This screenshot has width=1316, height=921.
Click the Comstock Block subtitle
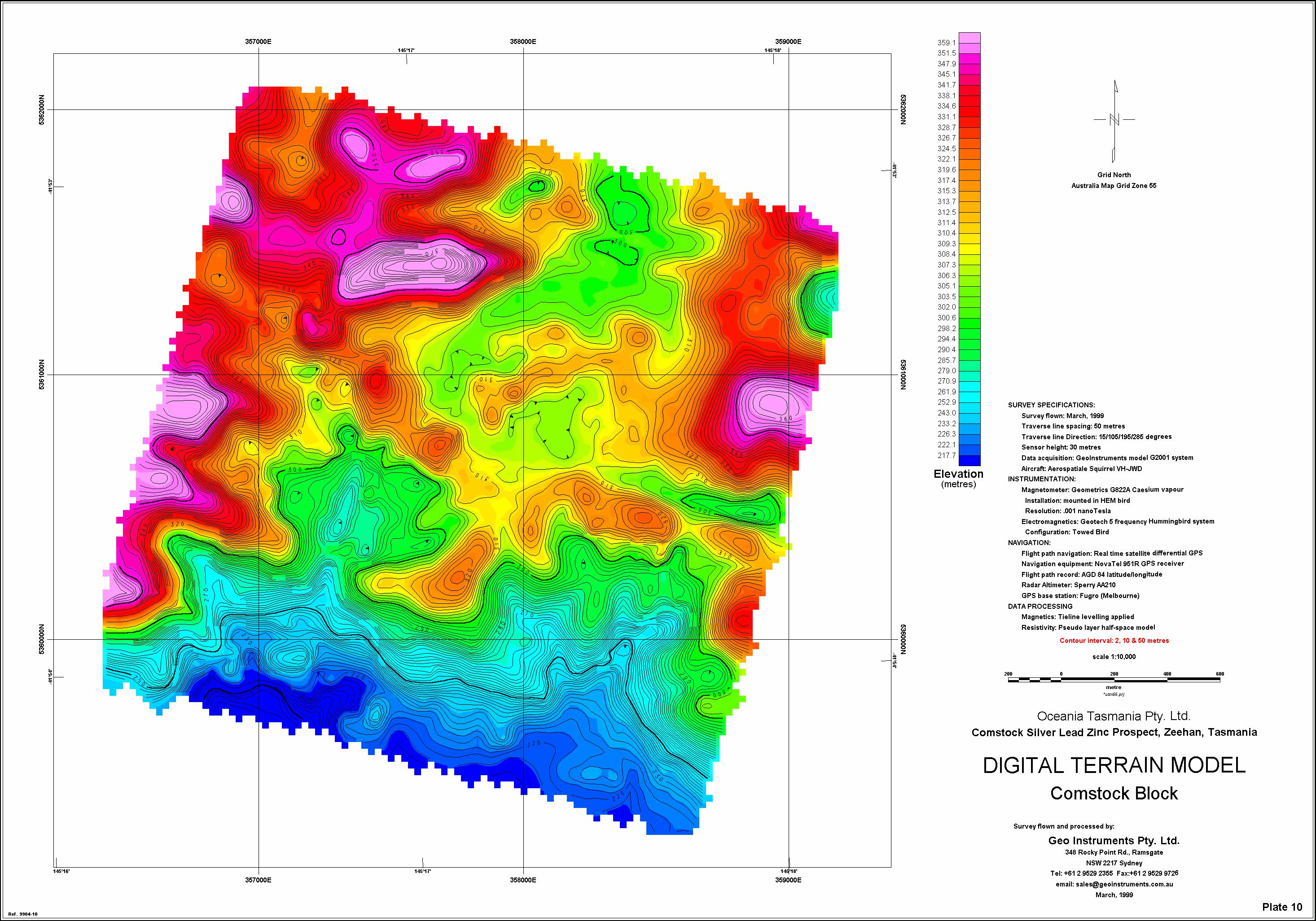pos(1114,793)
